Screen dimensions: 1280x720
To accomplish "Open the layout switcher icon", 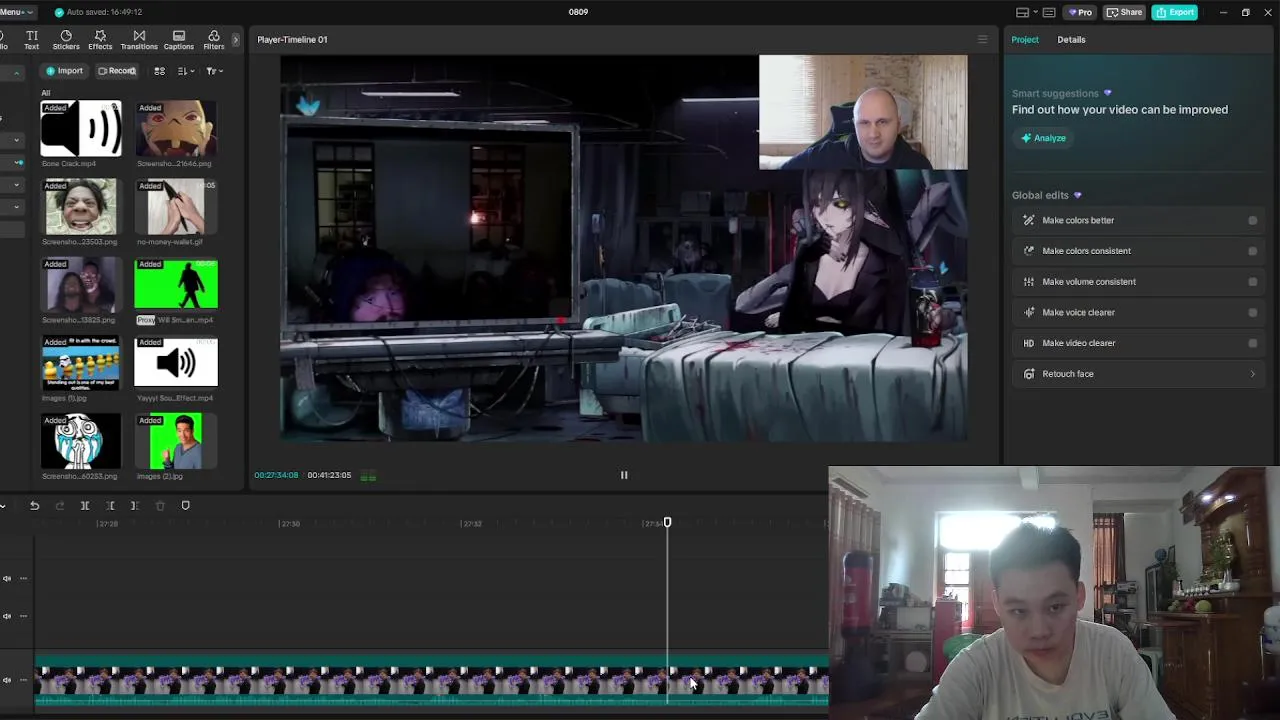I will coord(1022,12).
